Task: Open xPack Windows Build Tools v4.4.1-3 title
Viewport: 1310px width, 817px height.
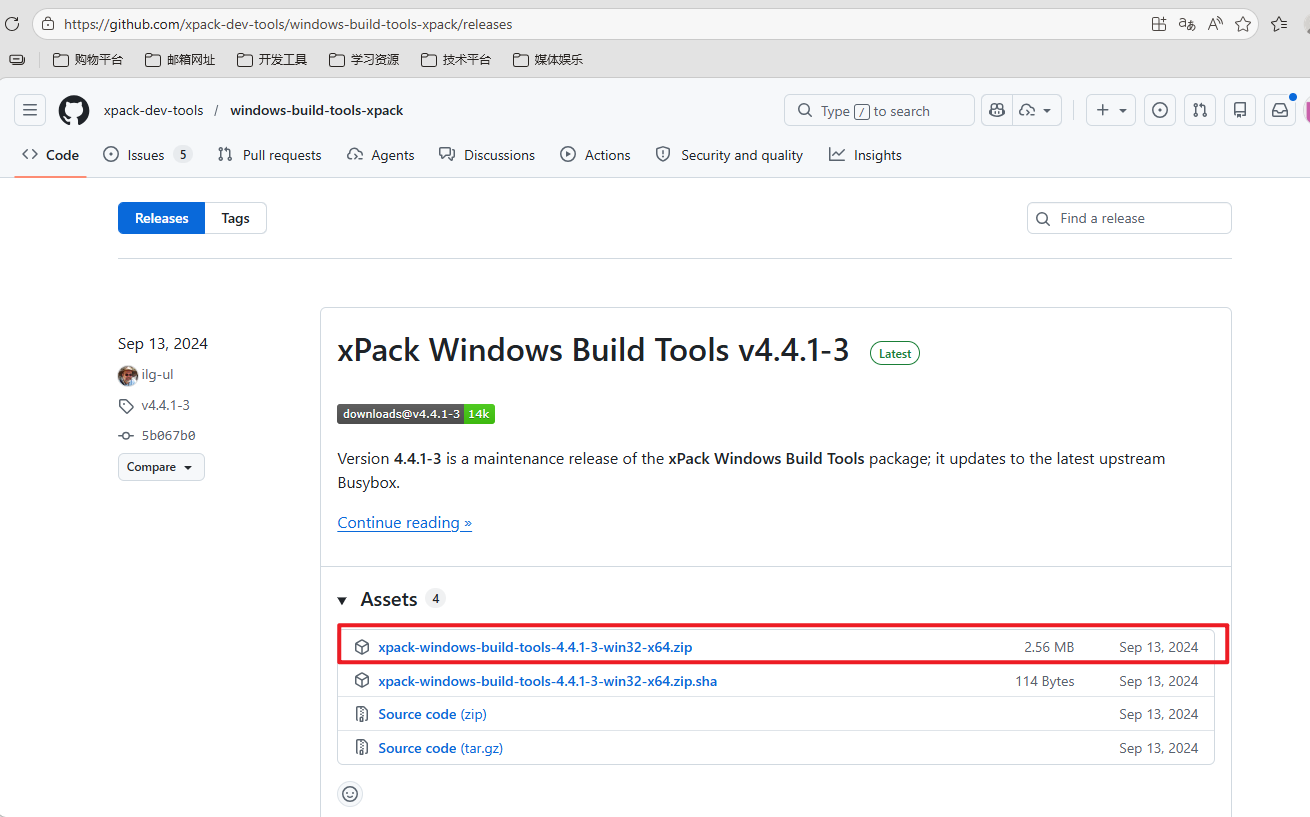Action: (x=593, y=350)
